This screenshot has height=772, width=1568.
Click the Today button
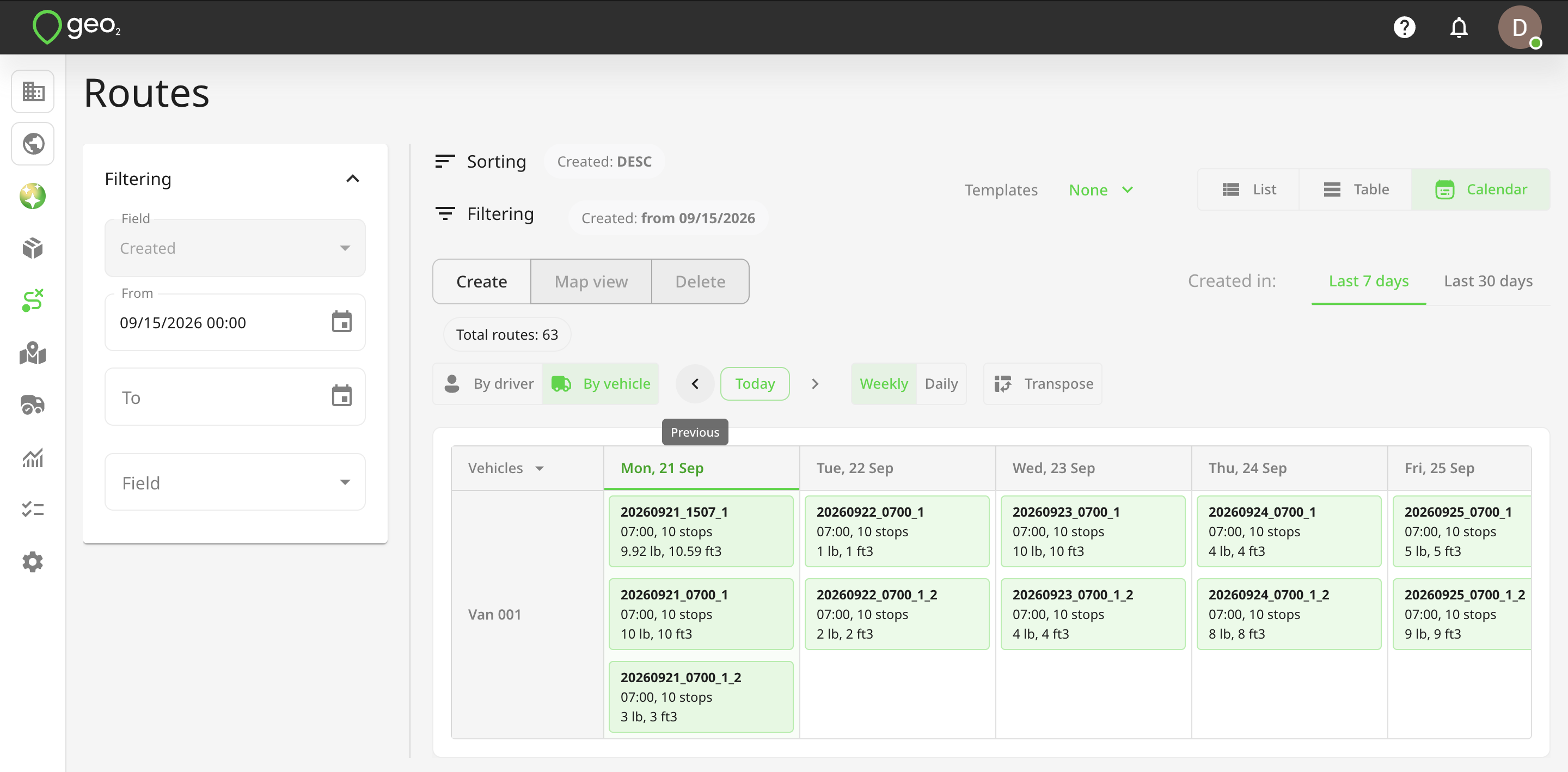point(755,384)
